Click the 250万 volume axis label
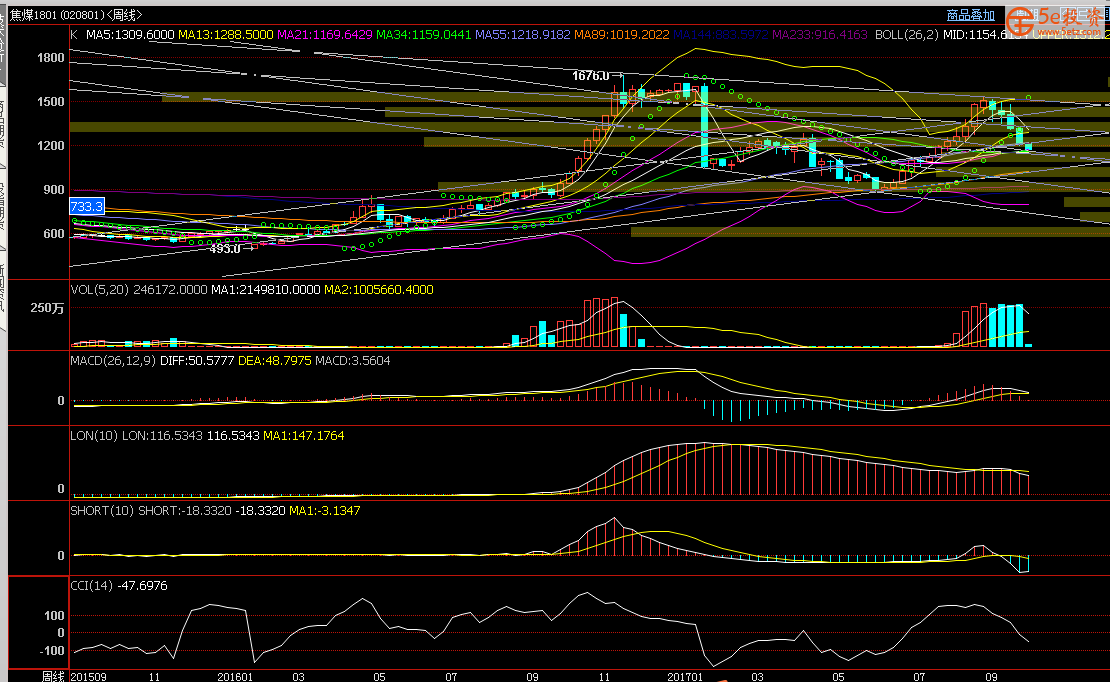This screenshot has height=682, width=1110. coord(47,307)
